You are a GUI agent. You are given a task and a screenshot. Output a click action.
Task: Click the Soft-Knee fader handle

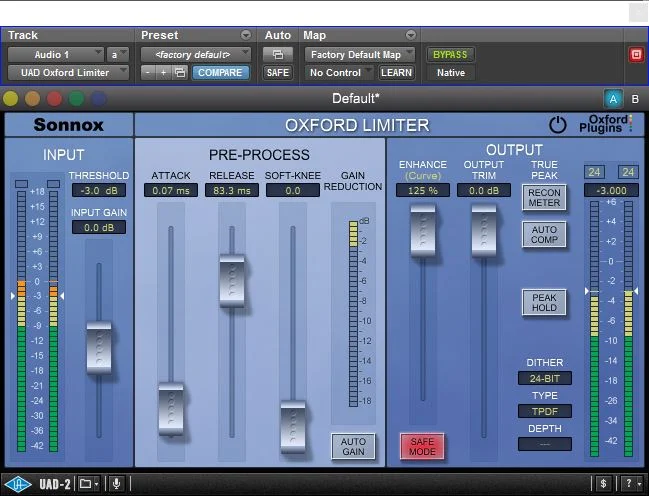coord(293,427)
